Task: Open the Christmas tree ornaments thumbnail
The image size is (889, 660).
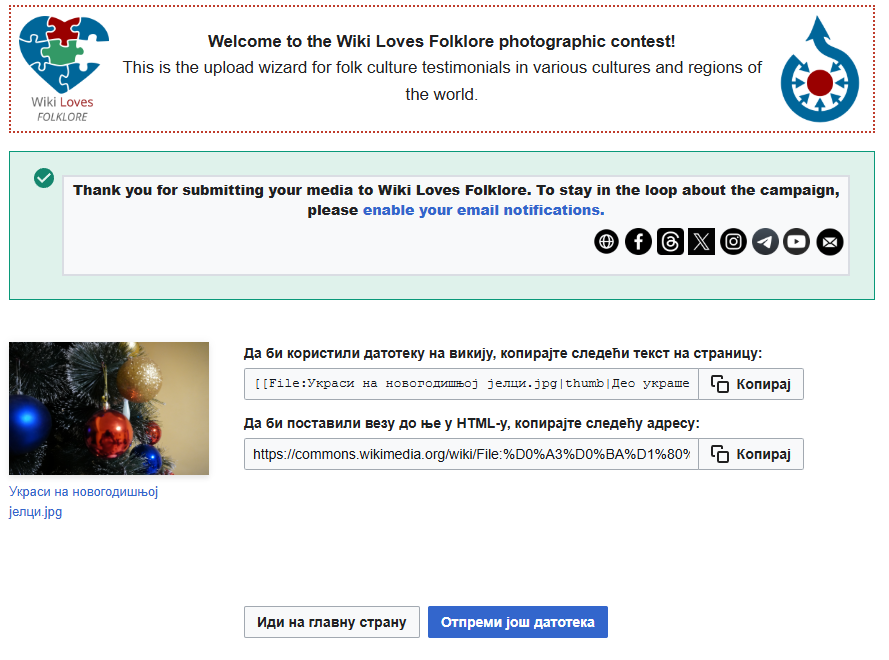Action: click(109, 408)
